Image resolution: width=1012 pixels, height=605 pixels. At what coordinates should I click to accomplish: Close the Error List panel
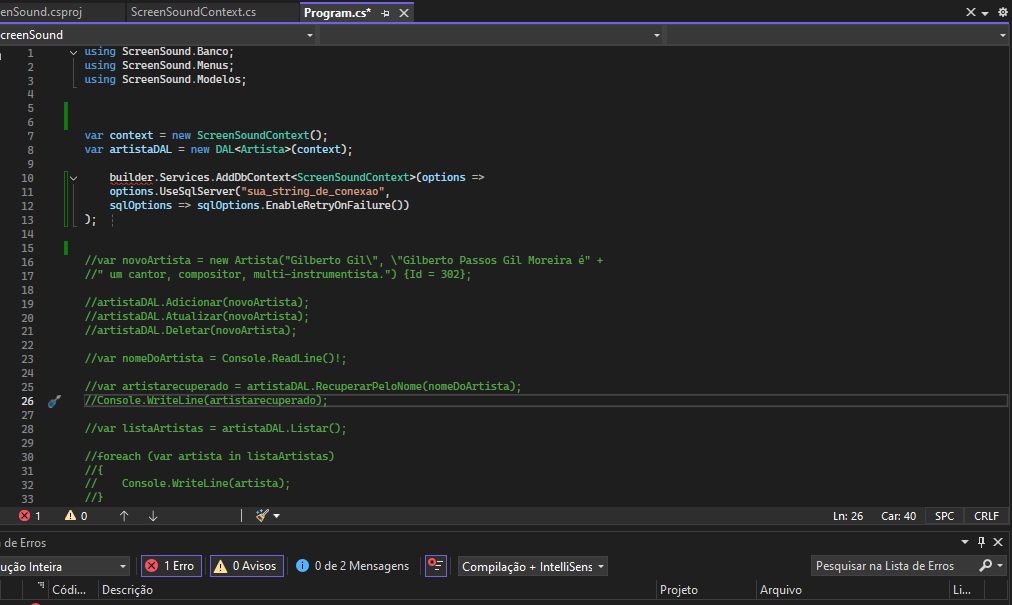tap(998, 542)
